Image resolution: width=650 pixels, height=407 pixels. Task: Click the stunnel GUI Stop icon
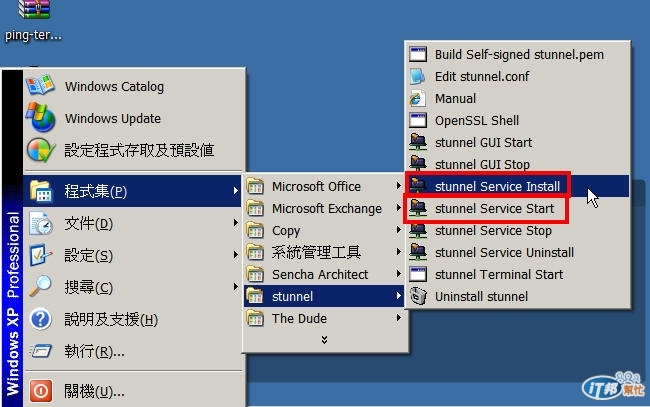tap(418, 164)
